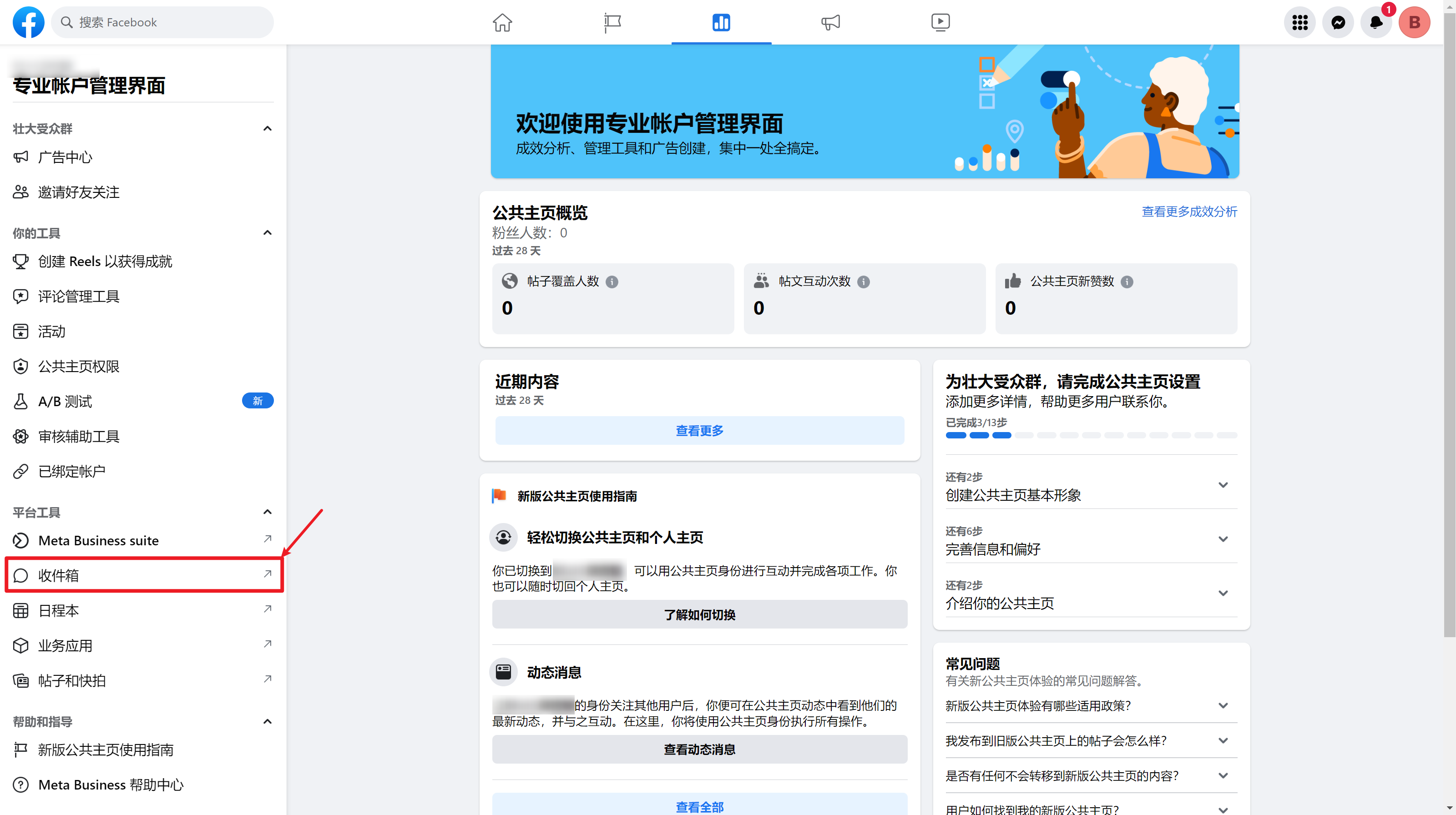Click the 帖文互动次数 people icon
This screenshot has width=1456, height=815.
point(761,281)
